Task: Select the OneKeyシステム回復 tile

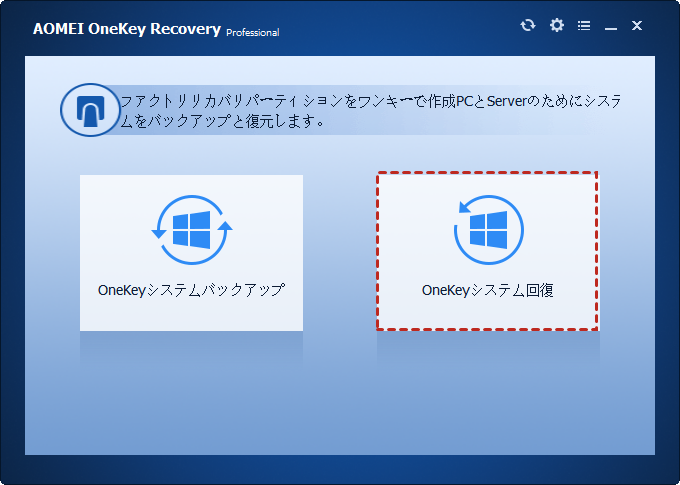Action: point(487,251)
